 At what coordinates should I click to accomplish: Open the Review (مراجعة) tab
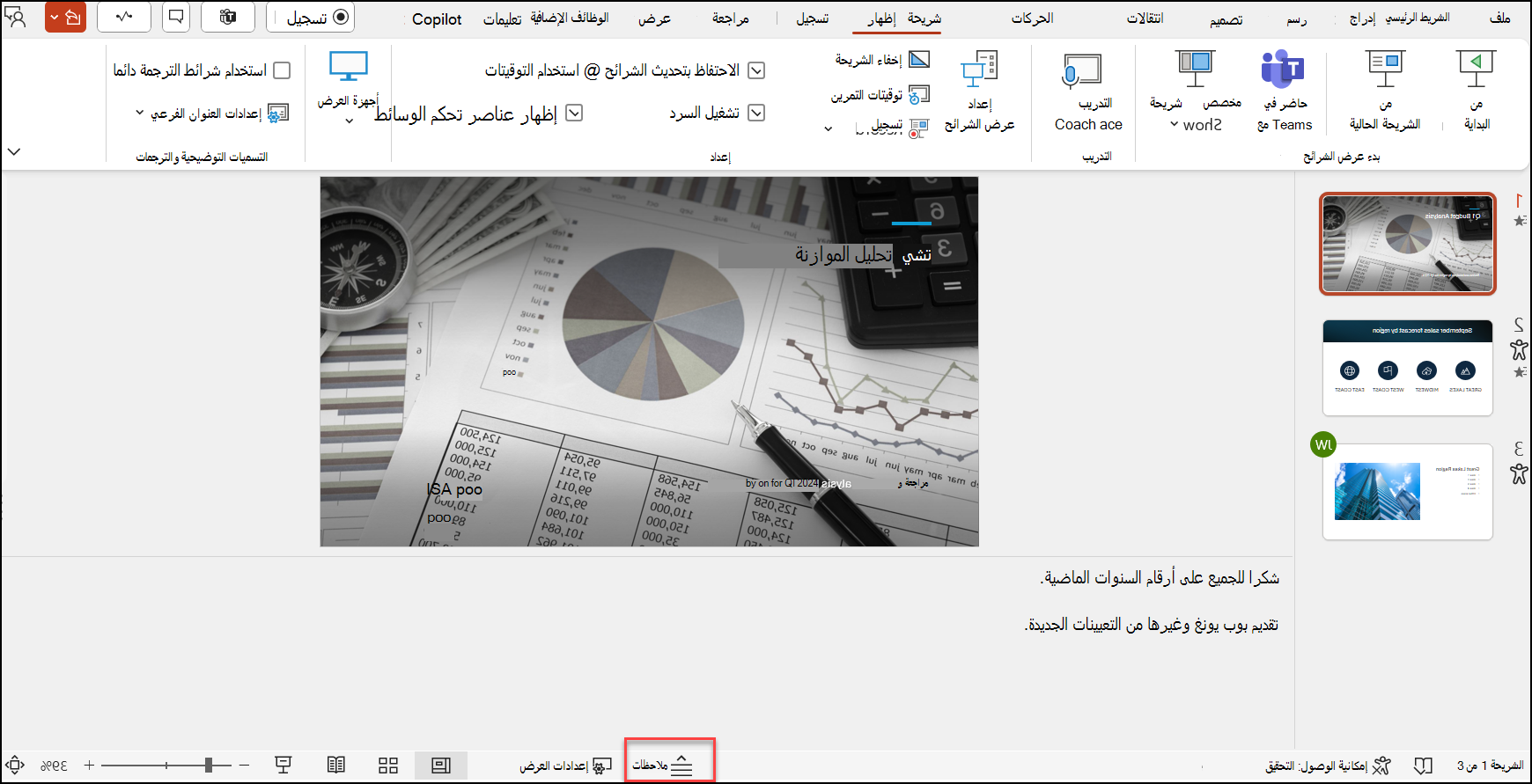(x=731, y=18)
